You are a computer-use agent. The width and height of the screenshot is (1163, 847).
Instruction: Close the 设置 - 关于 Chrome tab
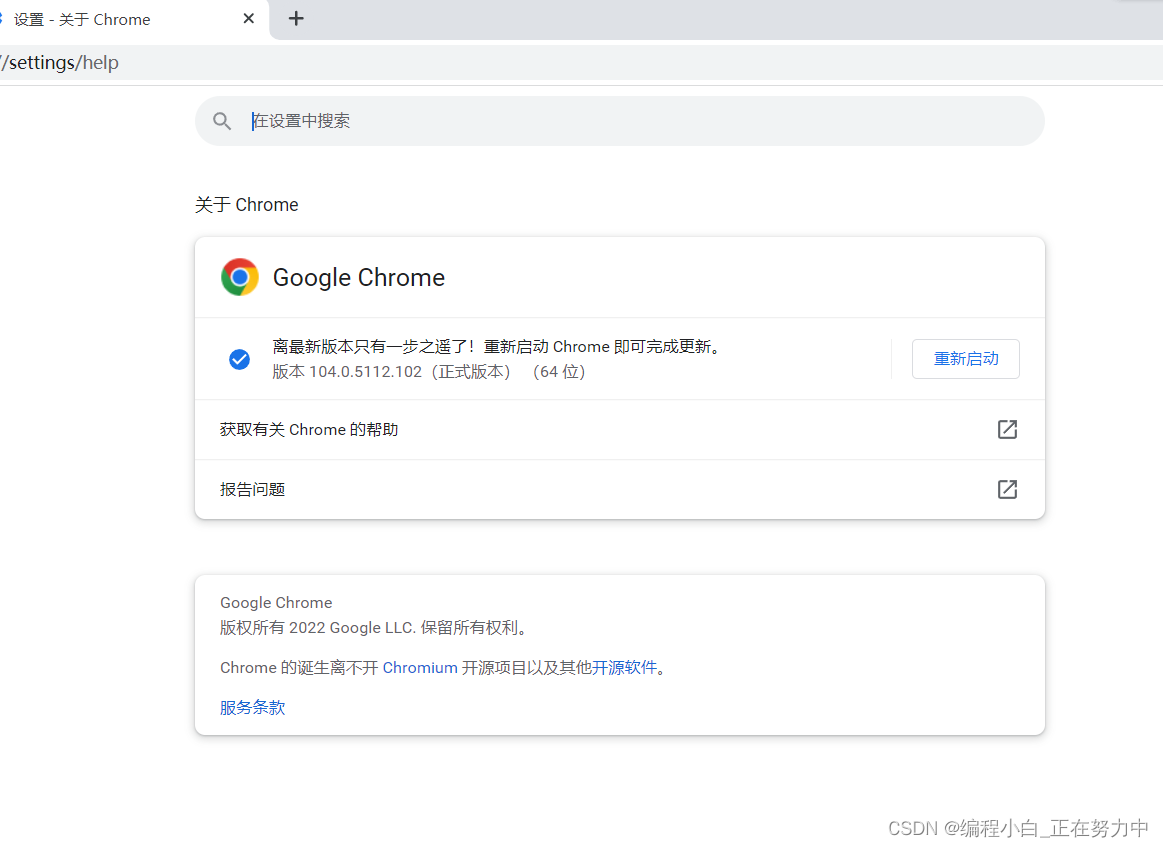pyautogui.click(x=248, y=19)
